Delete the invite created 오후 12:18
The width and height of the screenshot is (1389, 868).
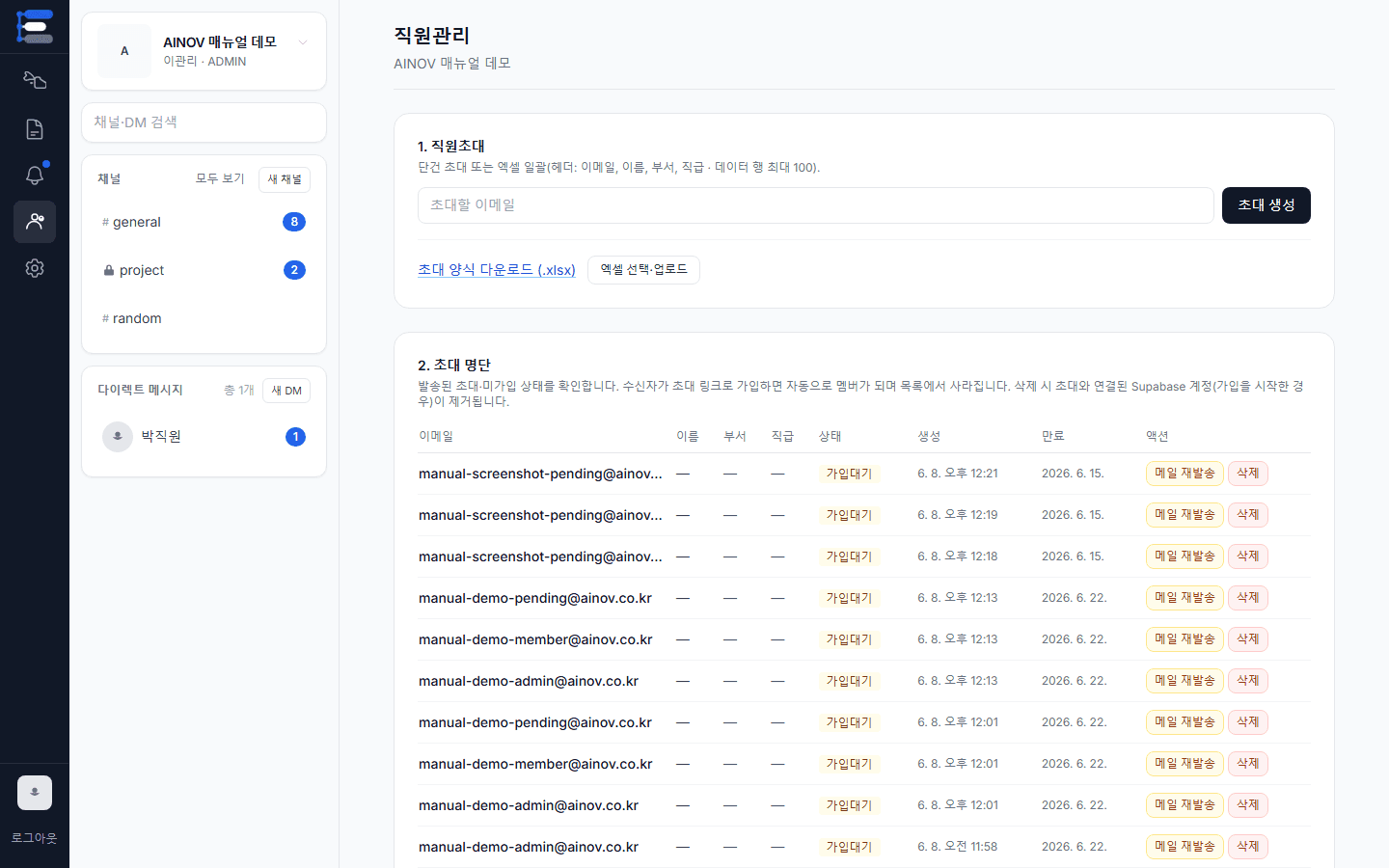pos(1248,556)
